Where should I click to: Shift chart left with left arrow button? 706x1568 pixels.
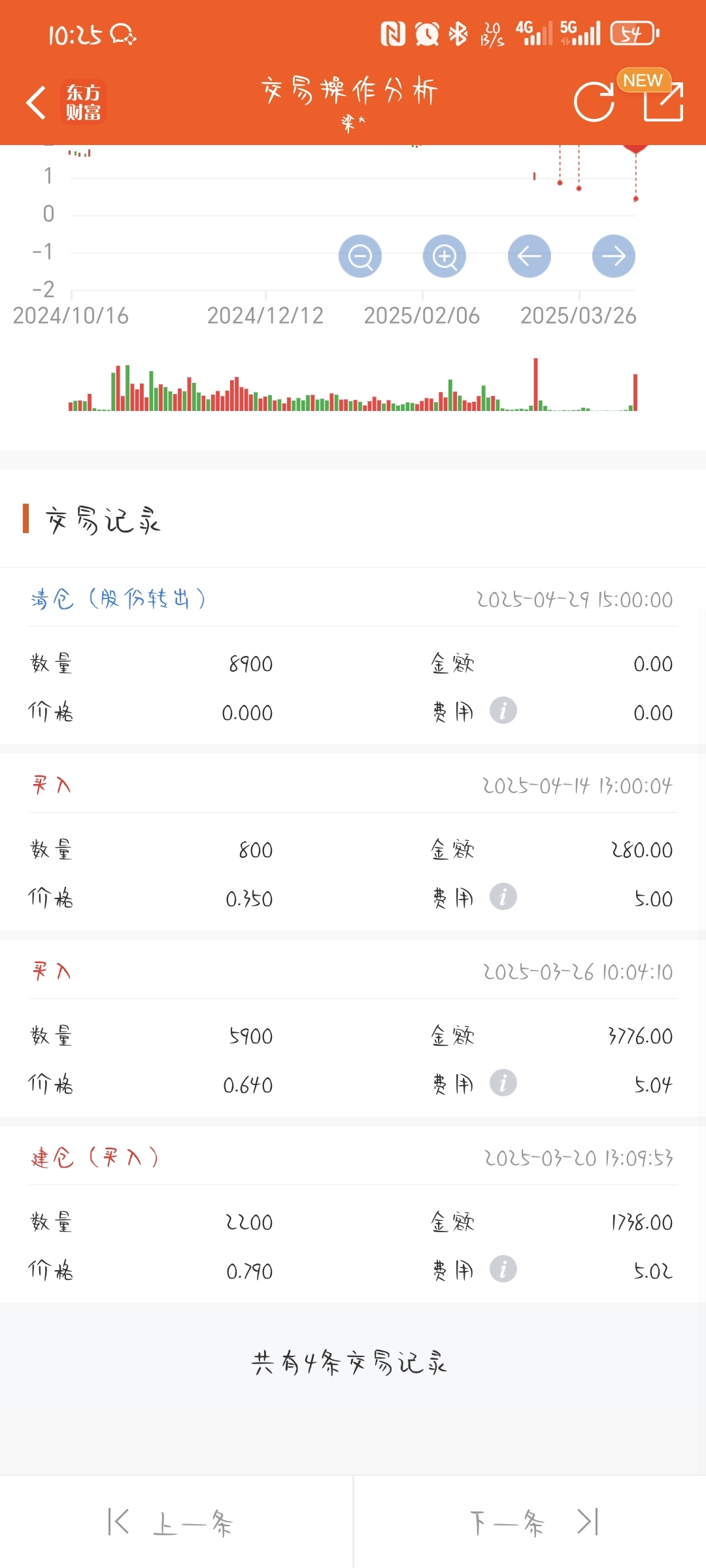click(x=529, y=256)
